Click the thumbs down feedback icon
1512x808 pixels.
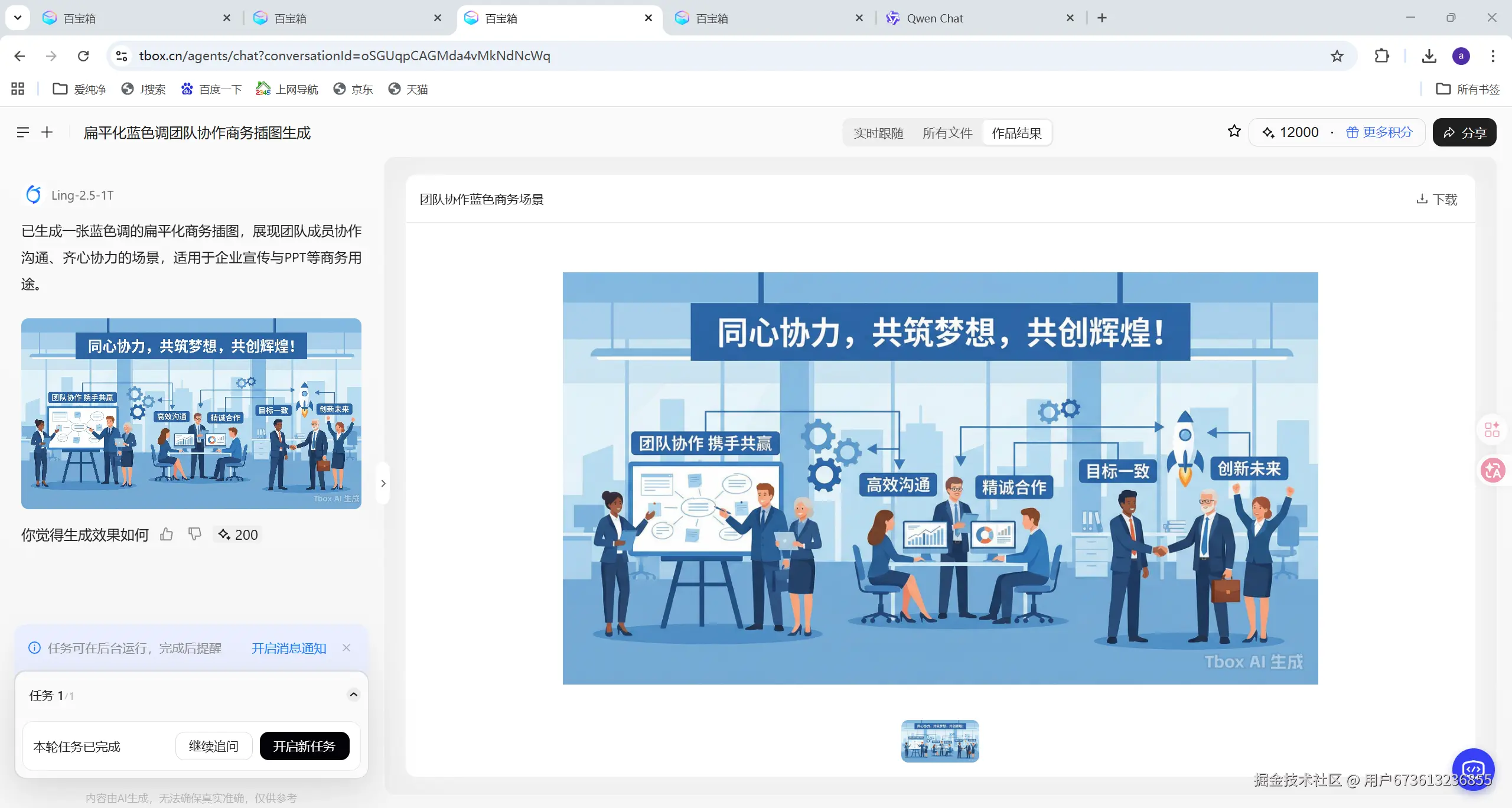[194, 535]
